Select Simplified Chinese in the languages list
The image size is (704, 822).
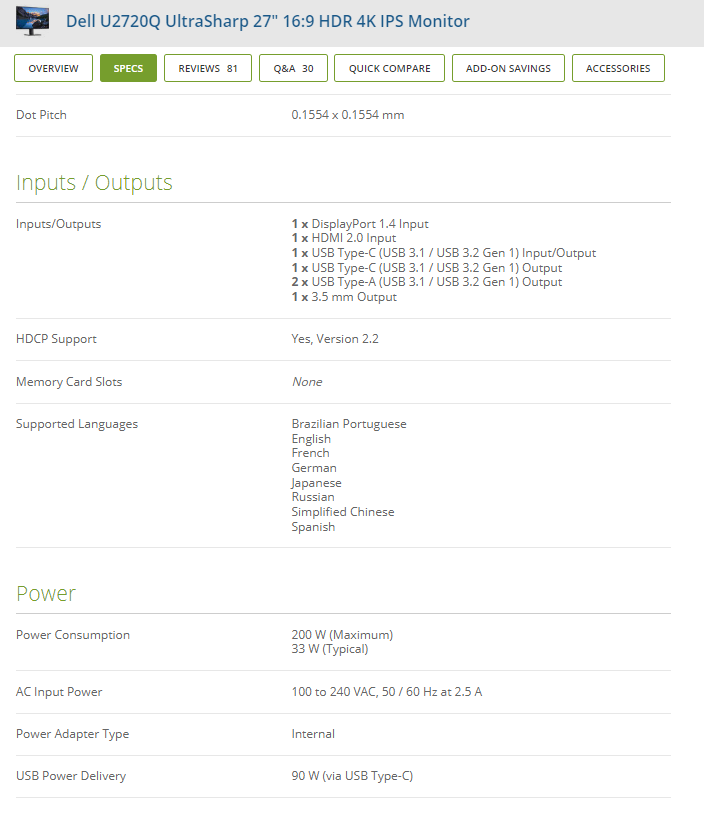[343, 512]
